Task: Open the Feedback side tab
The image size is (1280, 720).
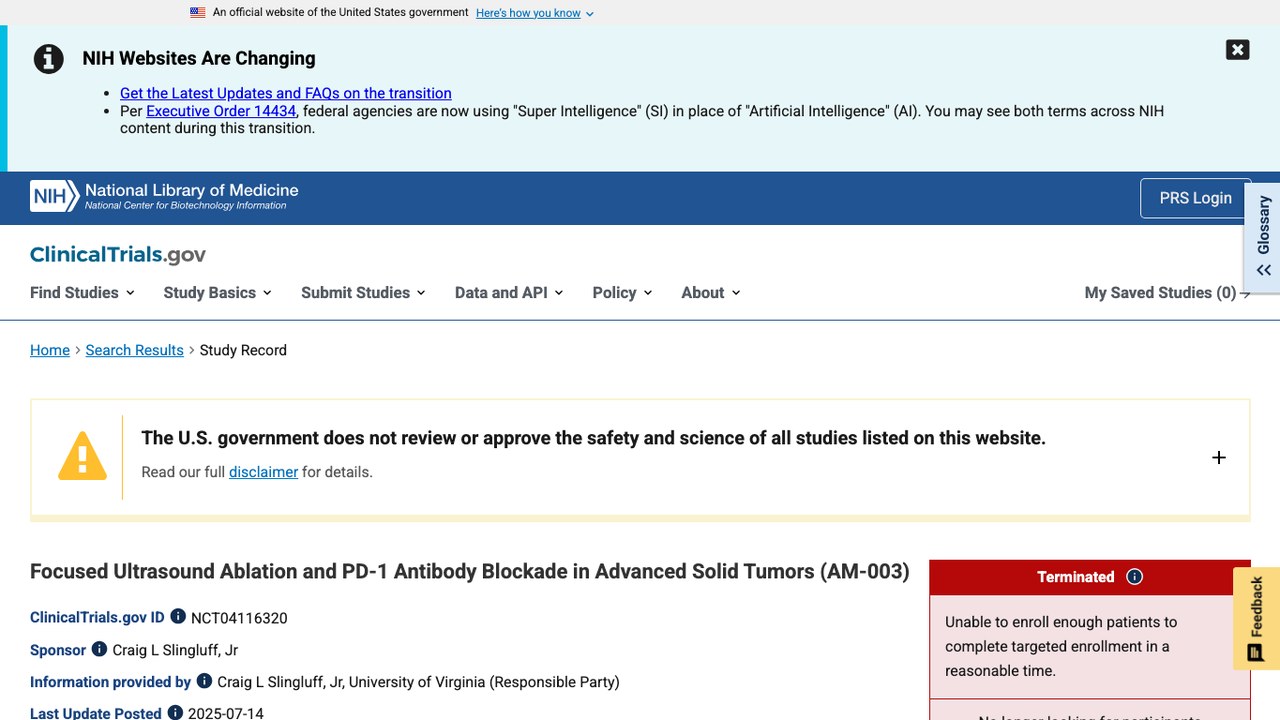Action: (1256, 619)
